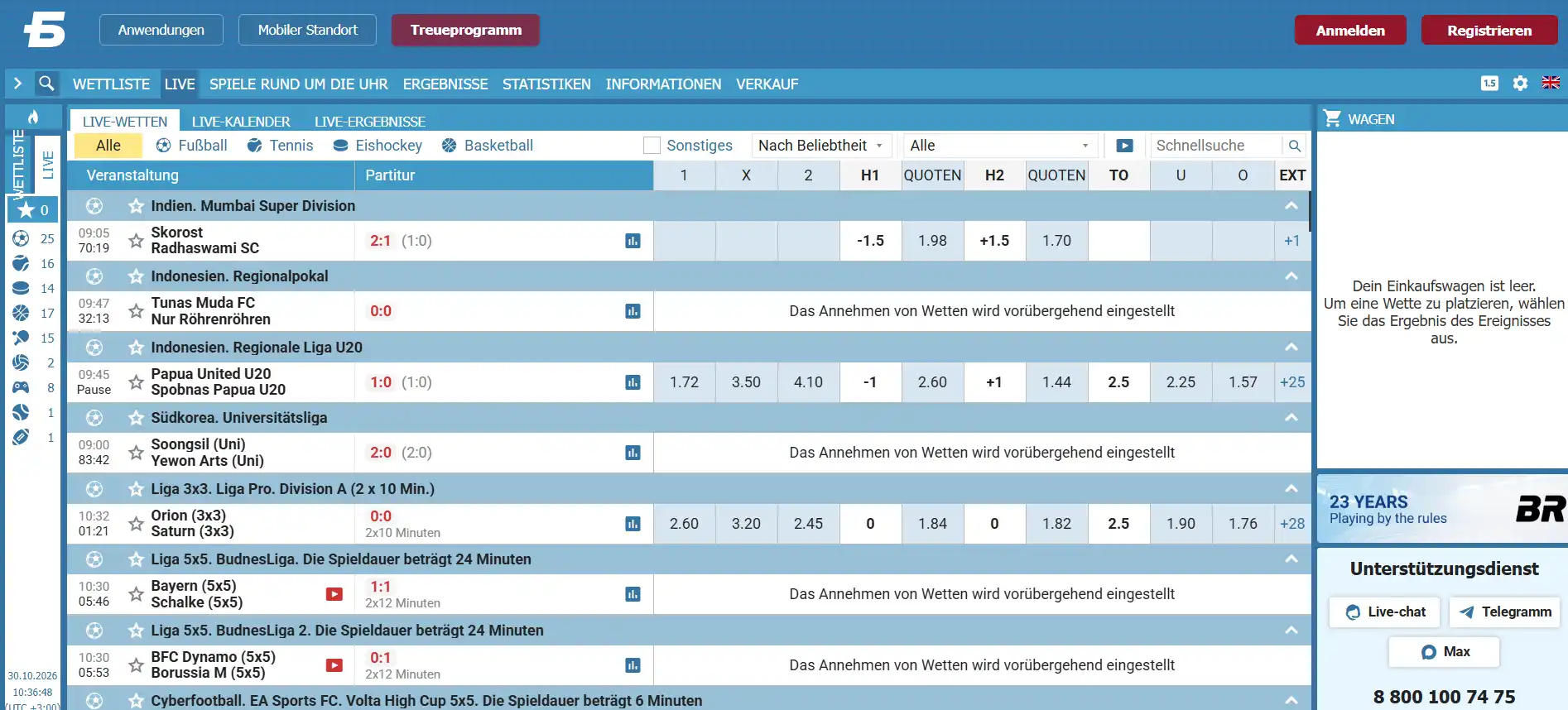This screenshot has height=710, width=1568.
Task: Open the search magnifier in the navigation bar
Action: 46,84
